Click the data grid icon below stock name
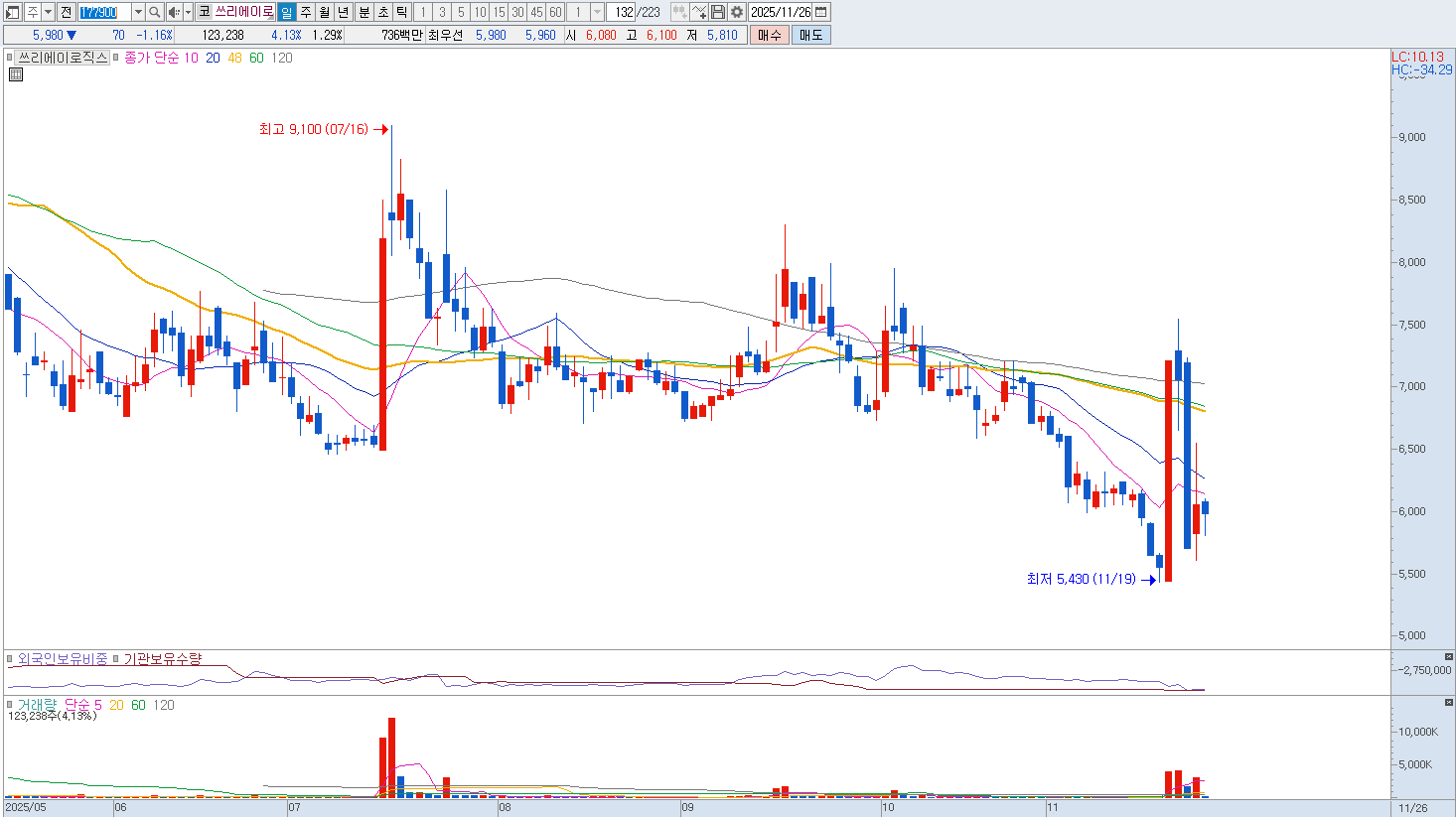 16,74
